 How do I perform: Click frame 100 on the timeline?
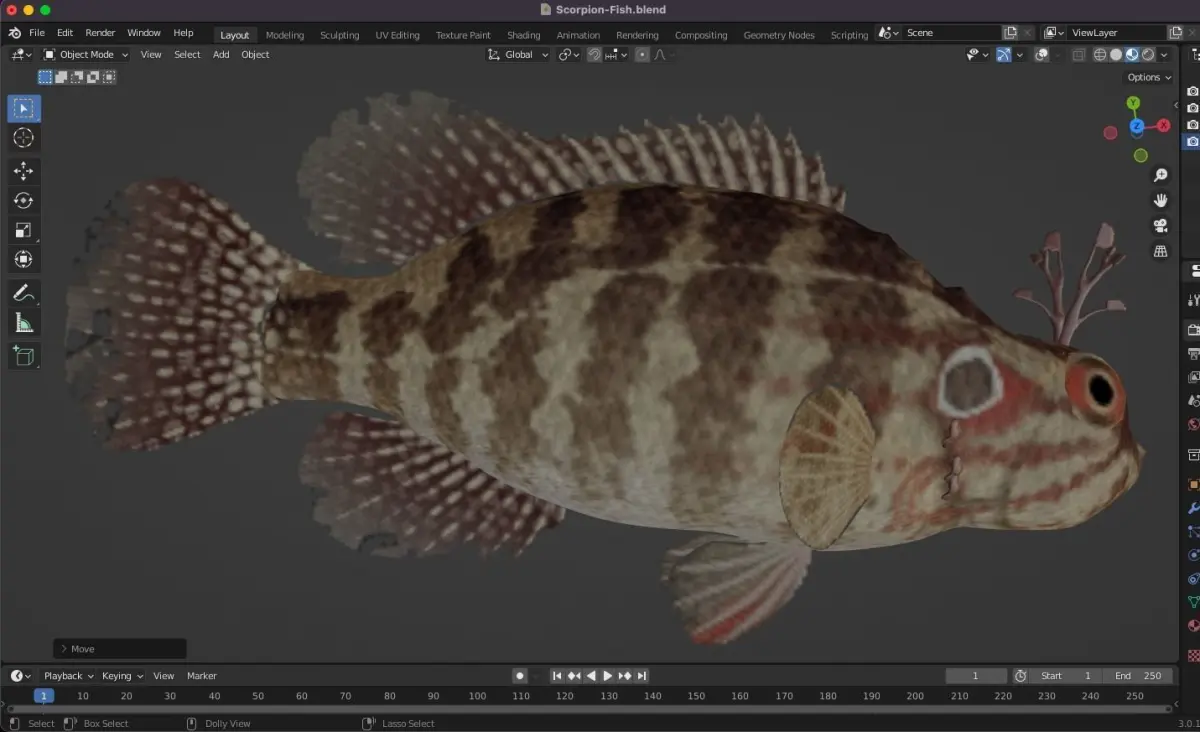point(477,696)
